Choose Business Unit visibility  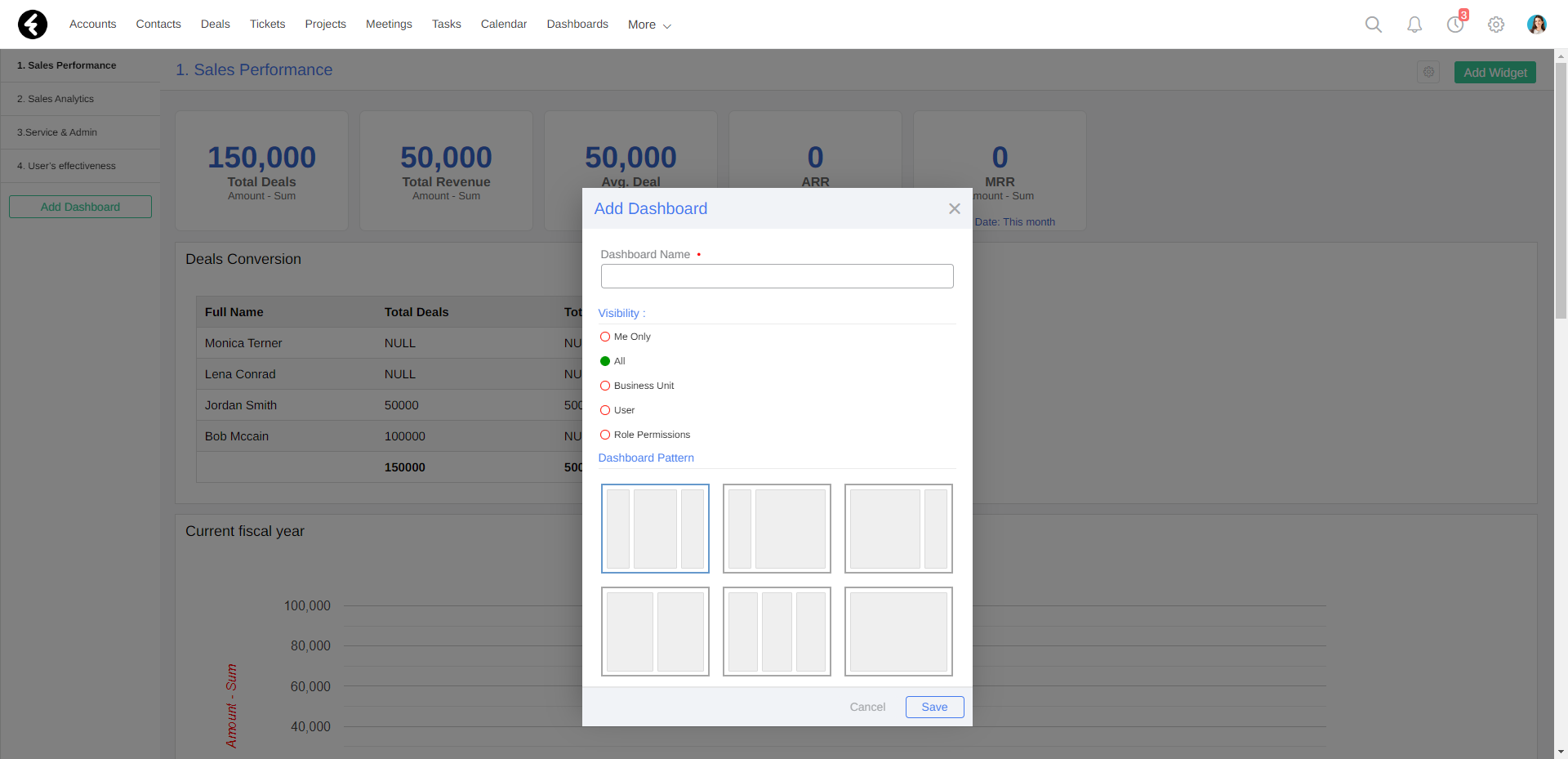pos(604,386)
